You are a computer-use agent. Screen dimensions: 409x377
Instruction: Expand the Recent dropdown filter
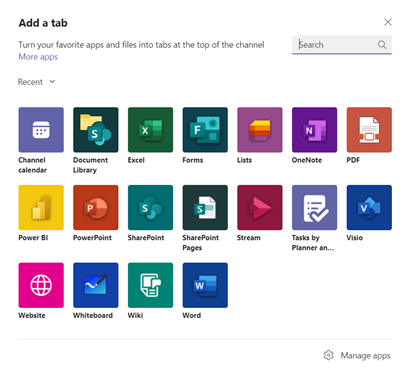(x=36, y=82)
